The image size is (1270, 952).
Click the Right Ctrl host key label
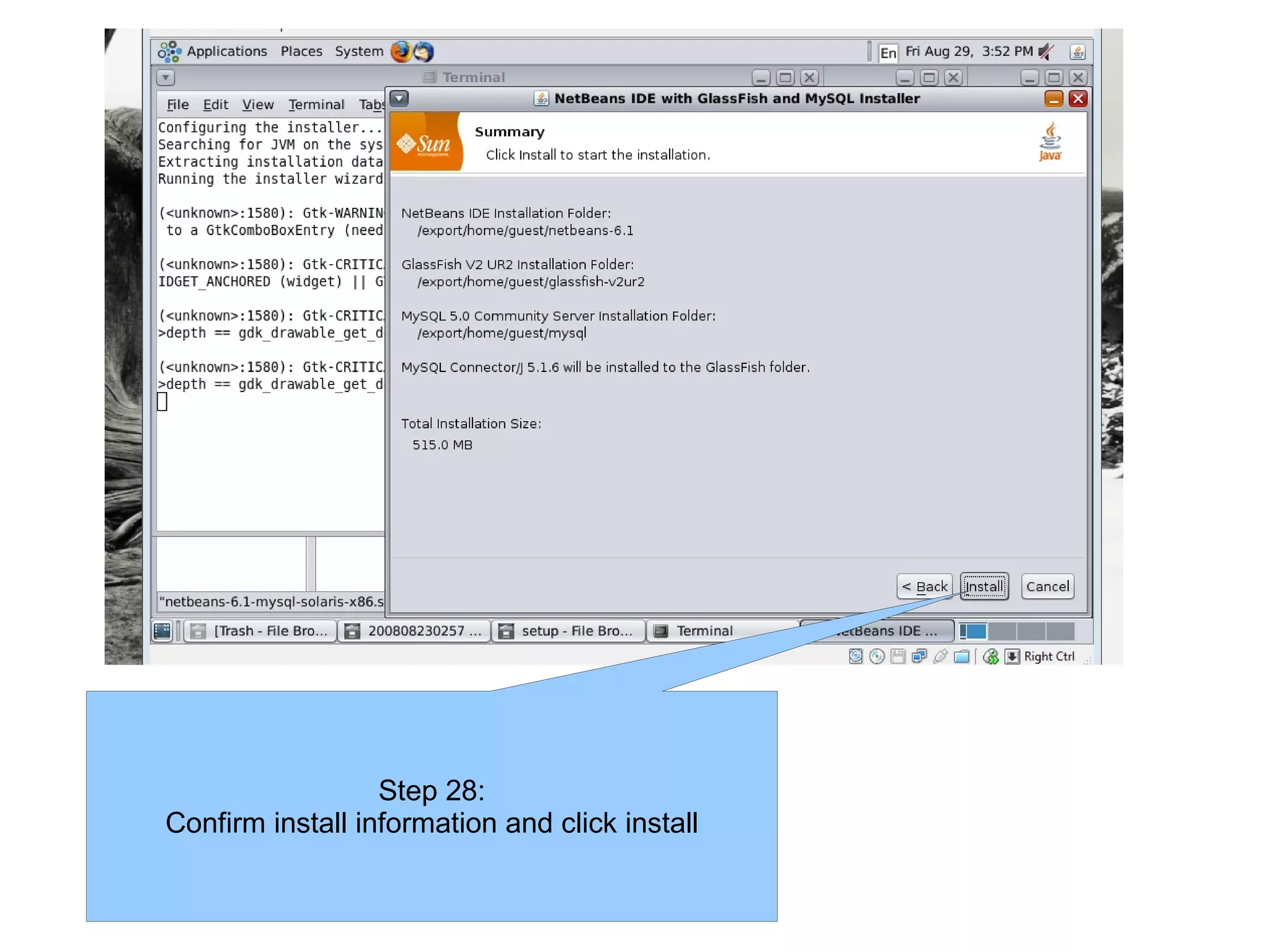point(1049,656)
